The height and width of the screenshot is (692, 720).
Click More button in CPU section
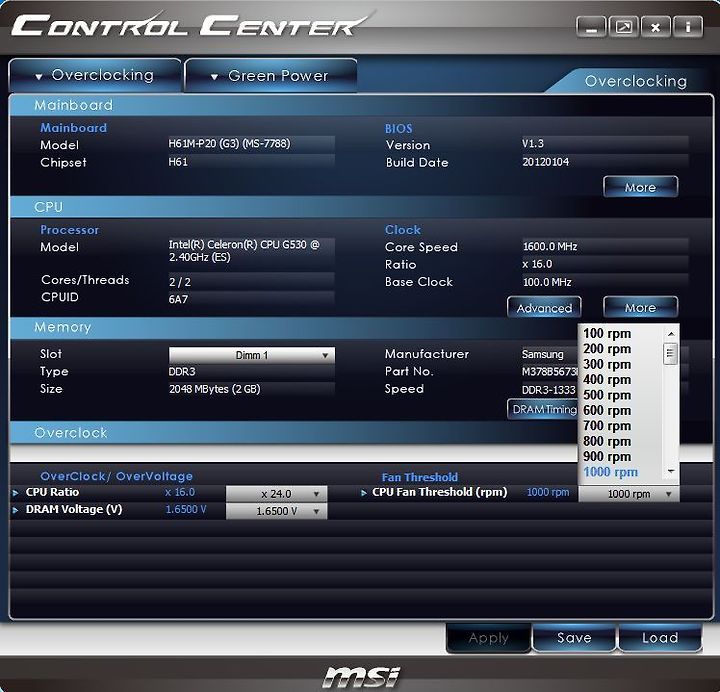[x=640, y=307]
